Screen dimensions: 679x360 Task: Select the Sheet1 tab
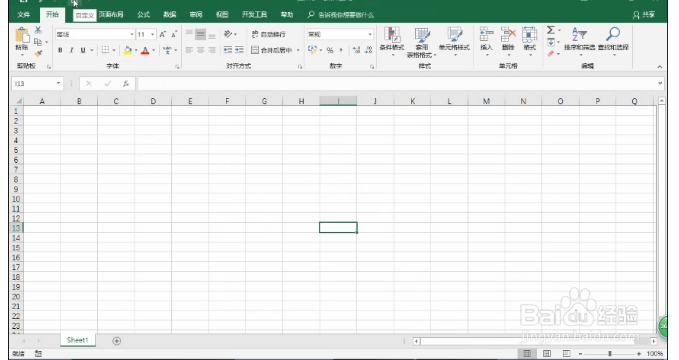(x=78, y=340)
